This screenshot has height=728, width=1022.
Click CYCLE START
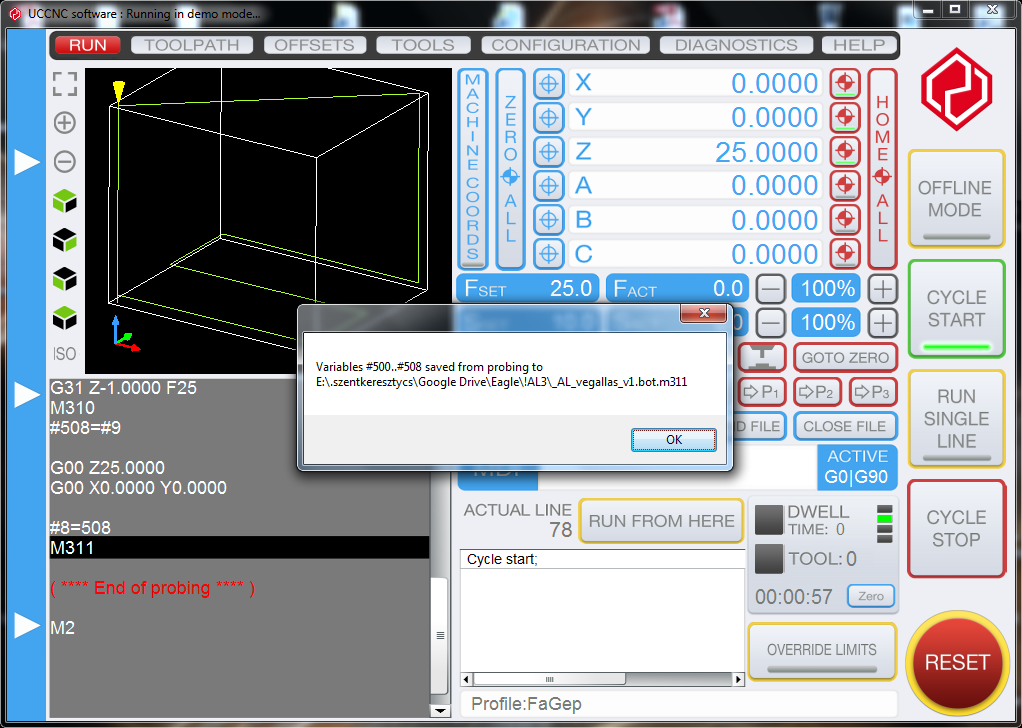pos(956,309)
